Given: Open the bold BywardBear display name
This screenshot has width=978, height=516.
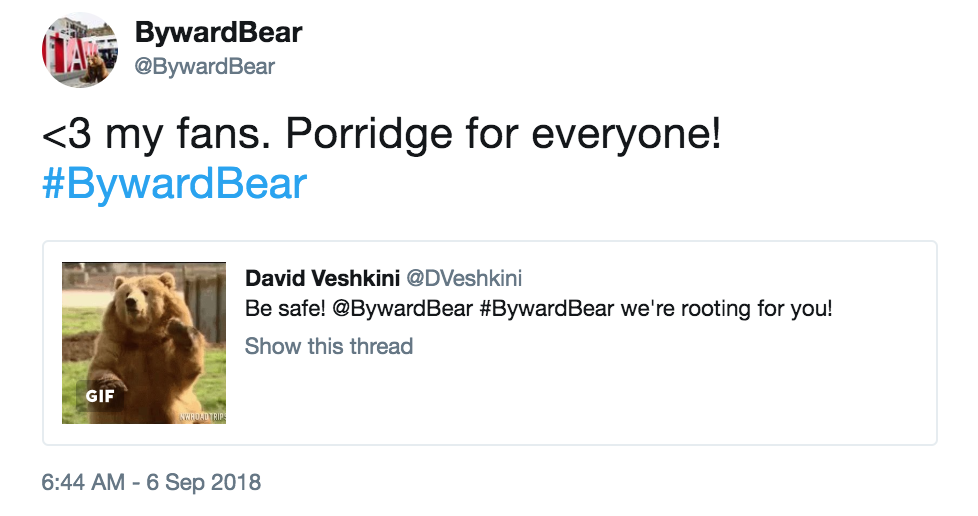Looking at the screenshot, I should point(218,33).
